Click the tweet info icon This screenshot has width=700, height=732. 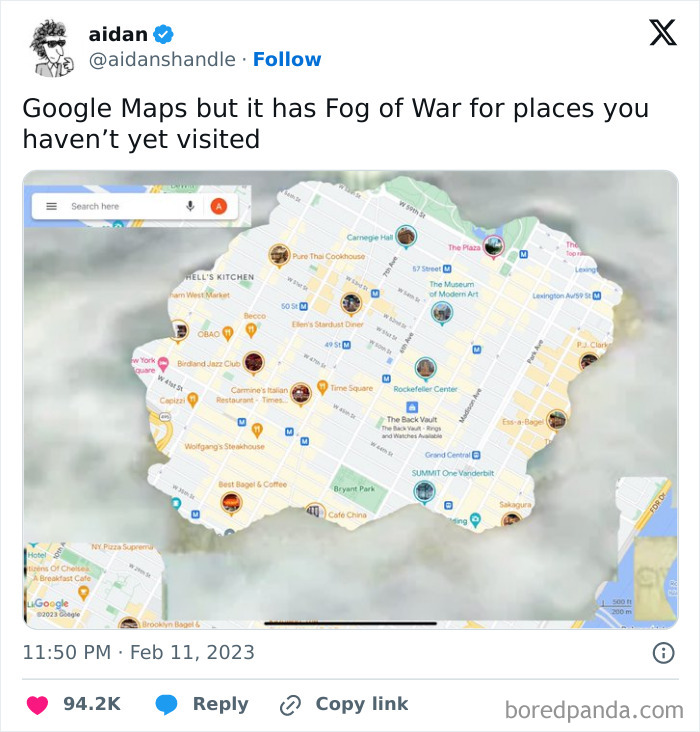point(663,653)
